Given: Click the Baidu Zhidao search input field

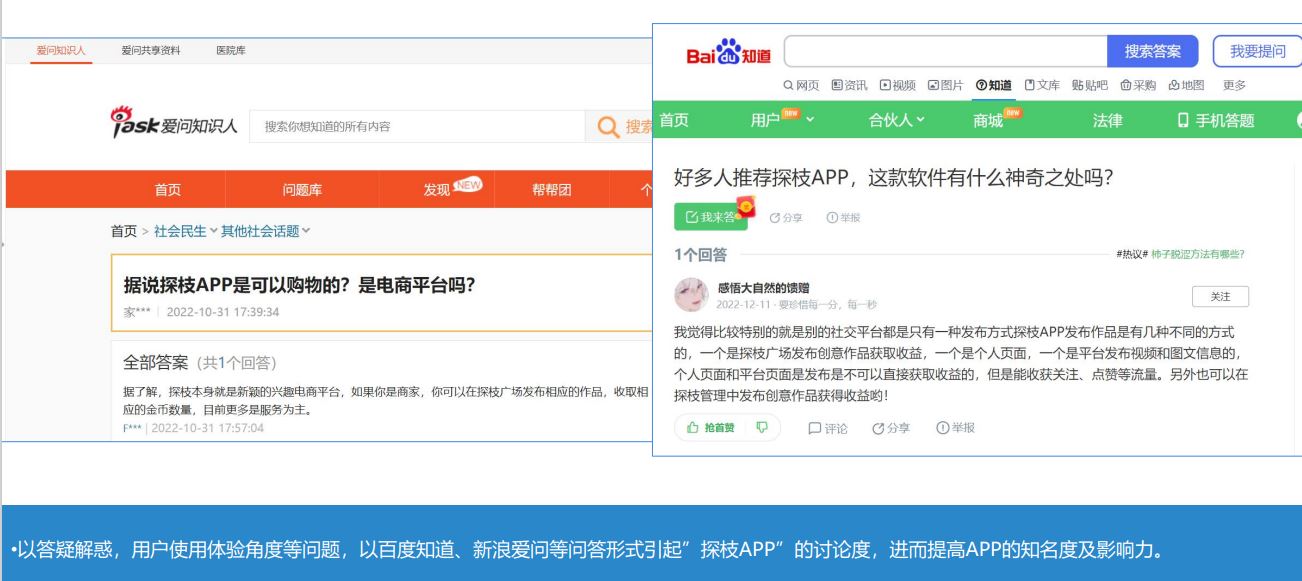Looking at the screenshot, I should coord(946,52).
